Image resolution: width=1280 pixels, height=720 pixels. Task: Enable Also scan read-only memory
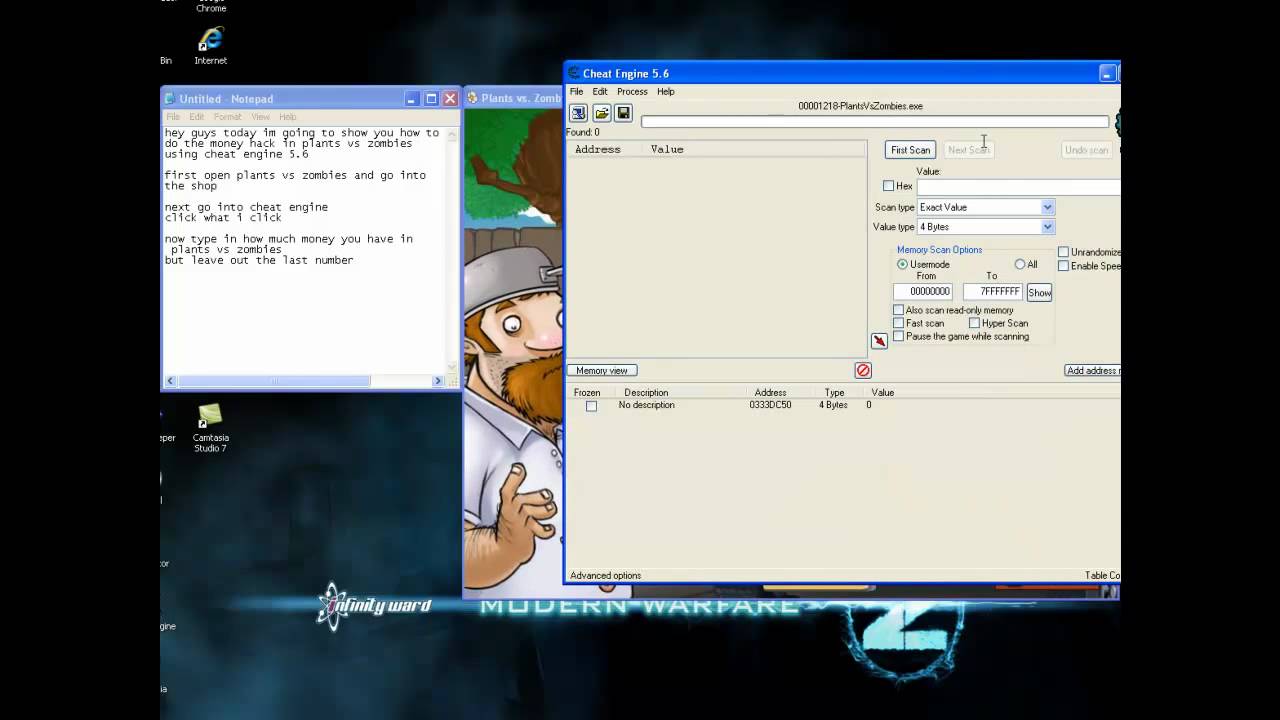click(x=898, y=310)
